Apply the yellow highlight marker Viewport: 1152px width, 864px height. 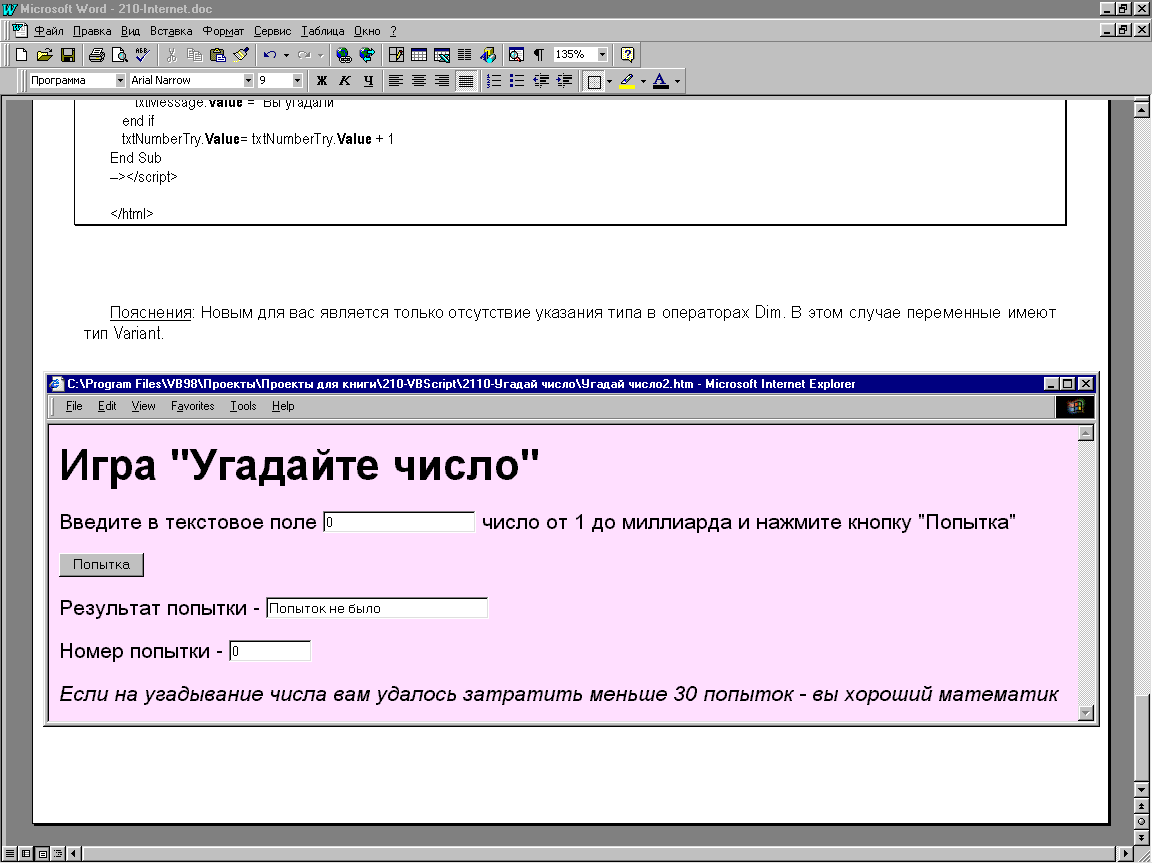pyautogui.click(x=627, y=81)
